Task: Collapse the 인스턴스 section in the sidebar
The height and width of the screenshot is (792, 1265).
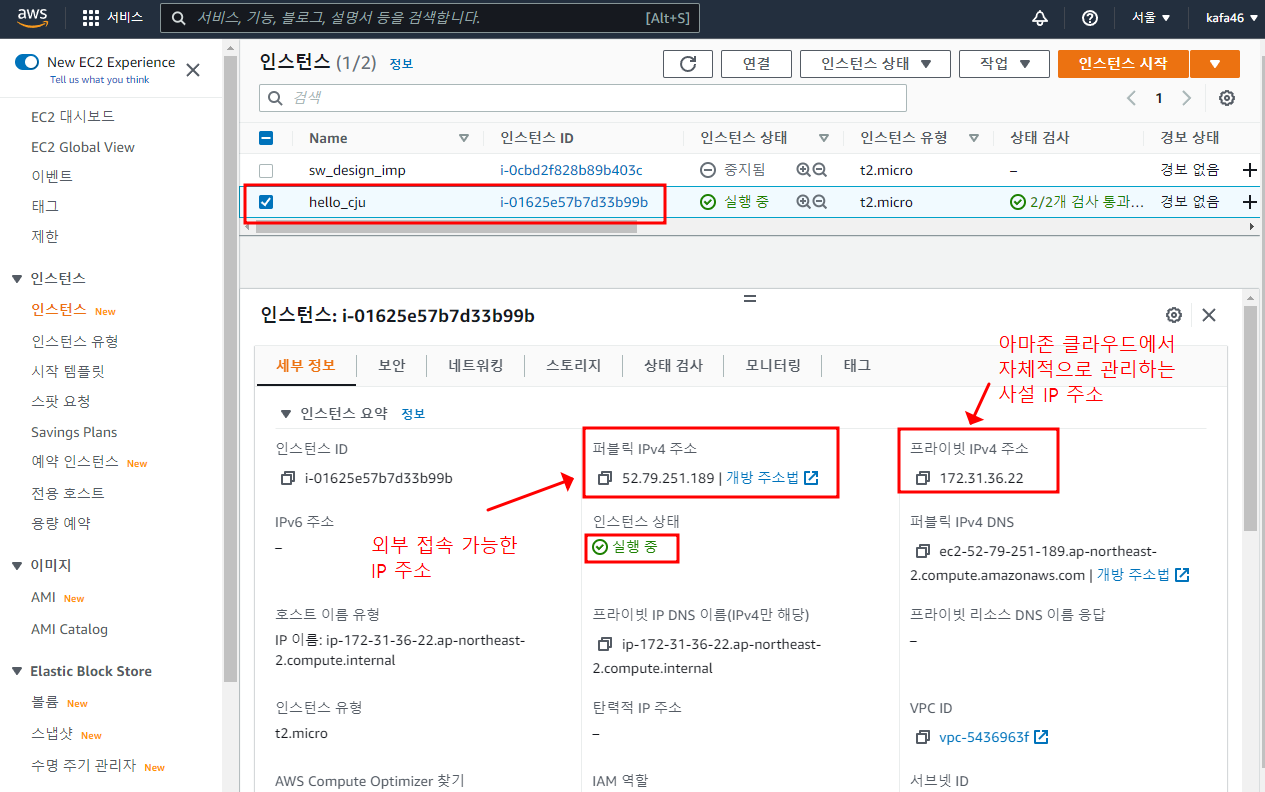Action: pyautogui.click(x=17, y=278)
